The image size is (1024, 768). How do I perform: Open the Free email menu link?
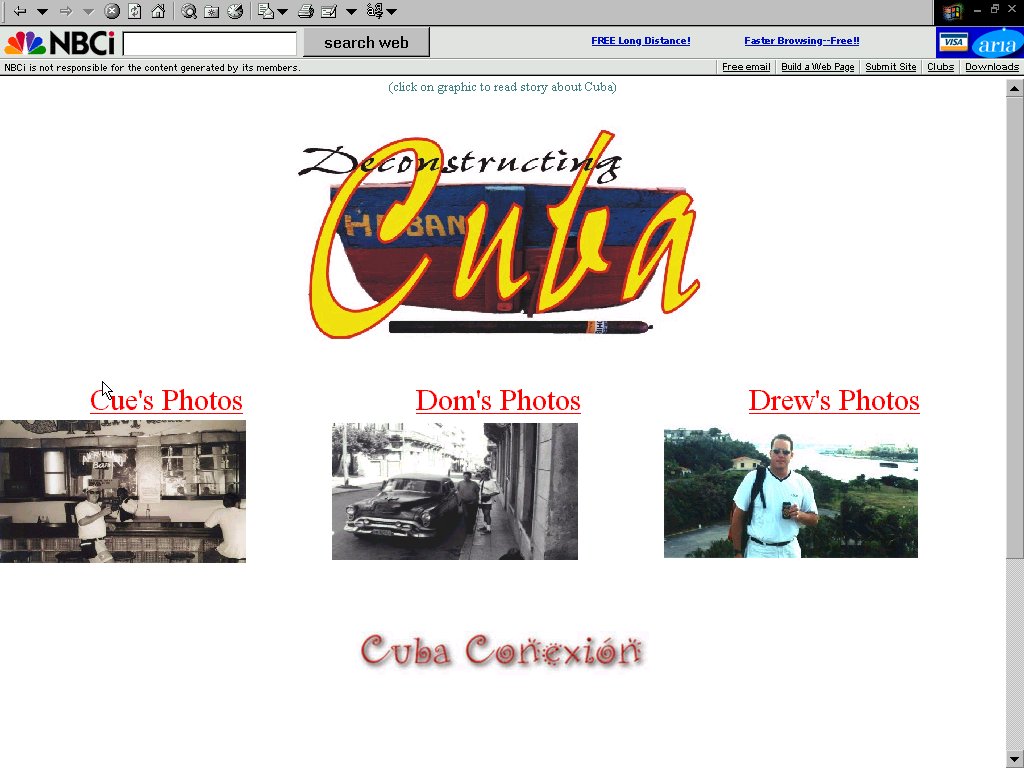coord(746,67)
